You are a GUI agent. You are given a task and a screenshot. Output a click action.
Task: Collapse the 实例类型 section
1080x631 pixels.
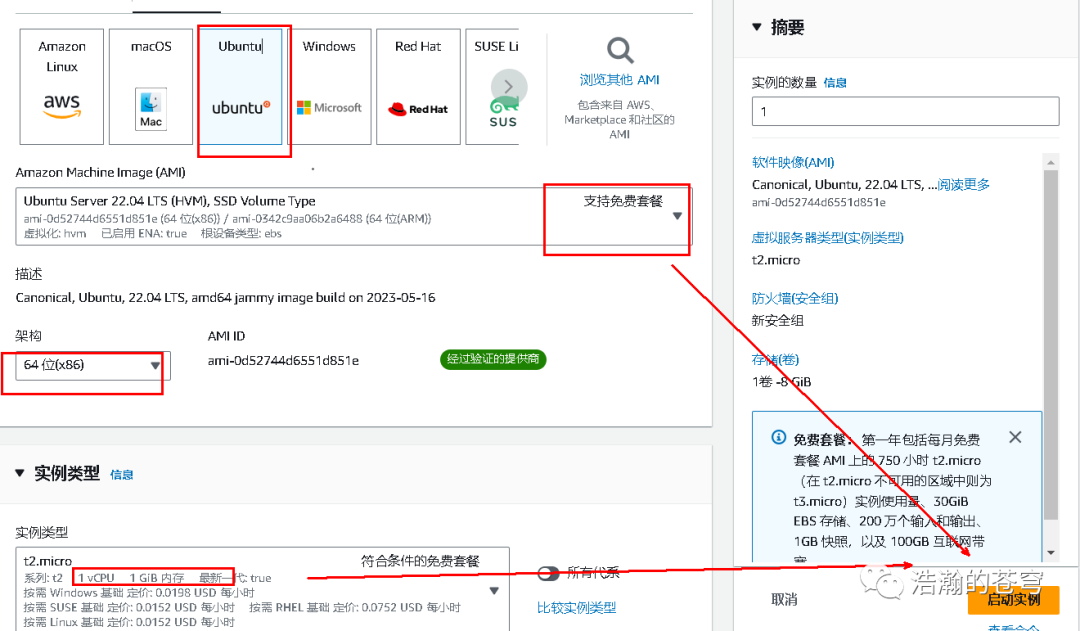click(20, 473)
